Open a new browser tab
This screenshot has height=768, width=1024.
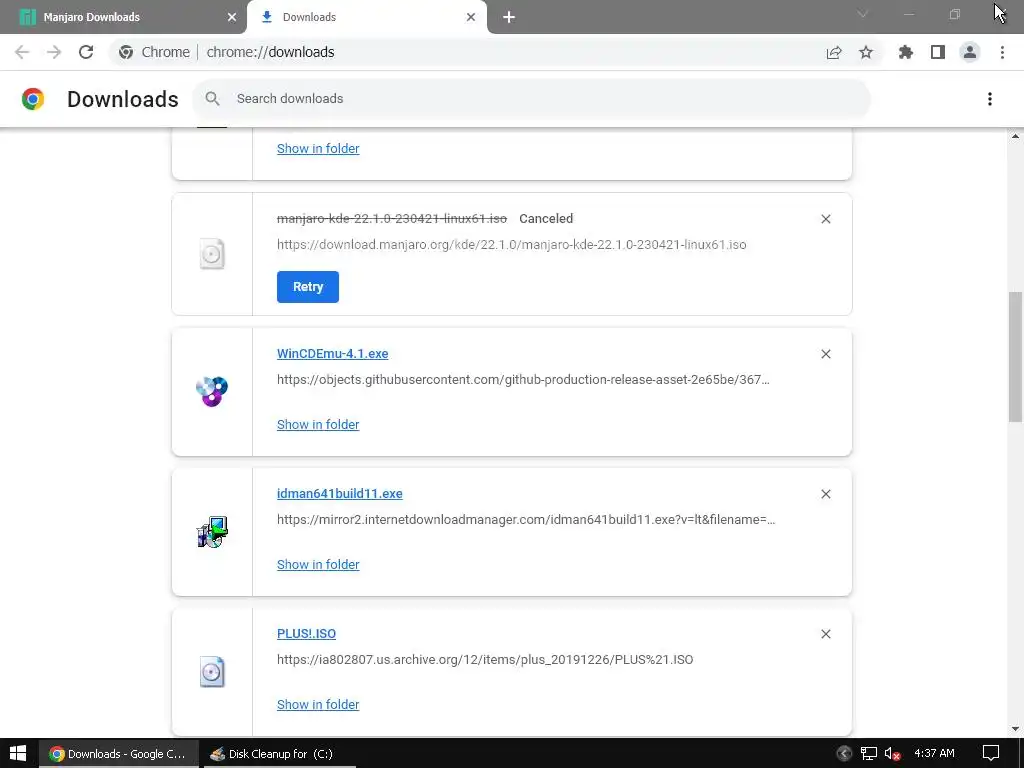coord(509,18)
